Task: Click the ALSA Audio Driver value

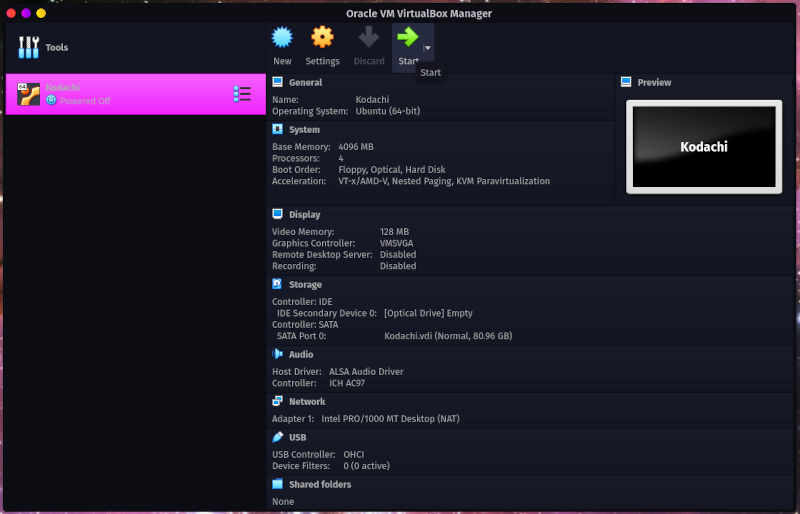Action: [x=366, y=371]
